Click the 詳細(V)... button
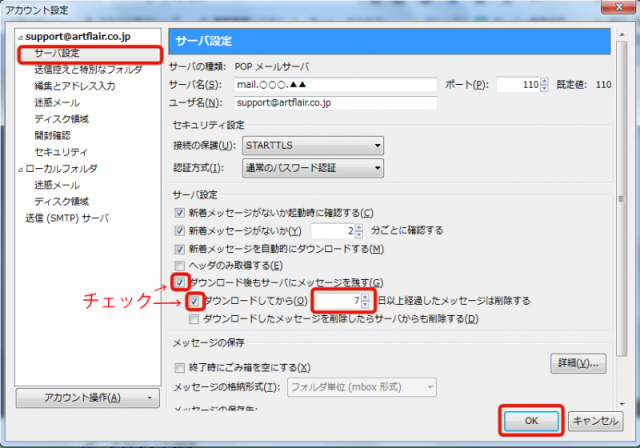This screenshot has height=448, width=640. (x=578, y=363)
